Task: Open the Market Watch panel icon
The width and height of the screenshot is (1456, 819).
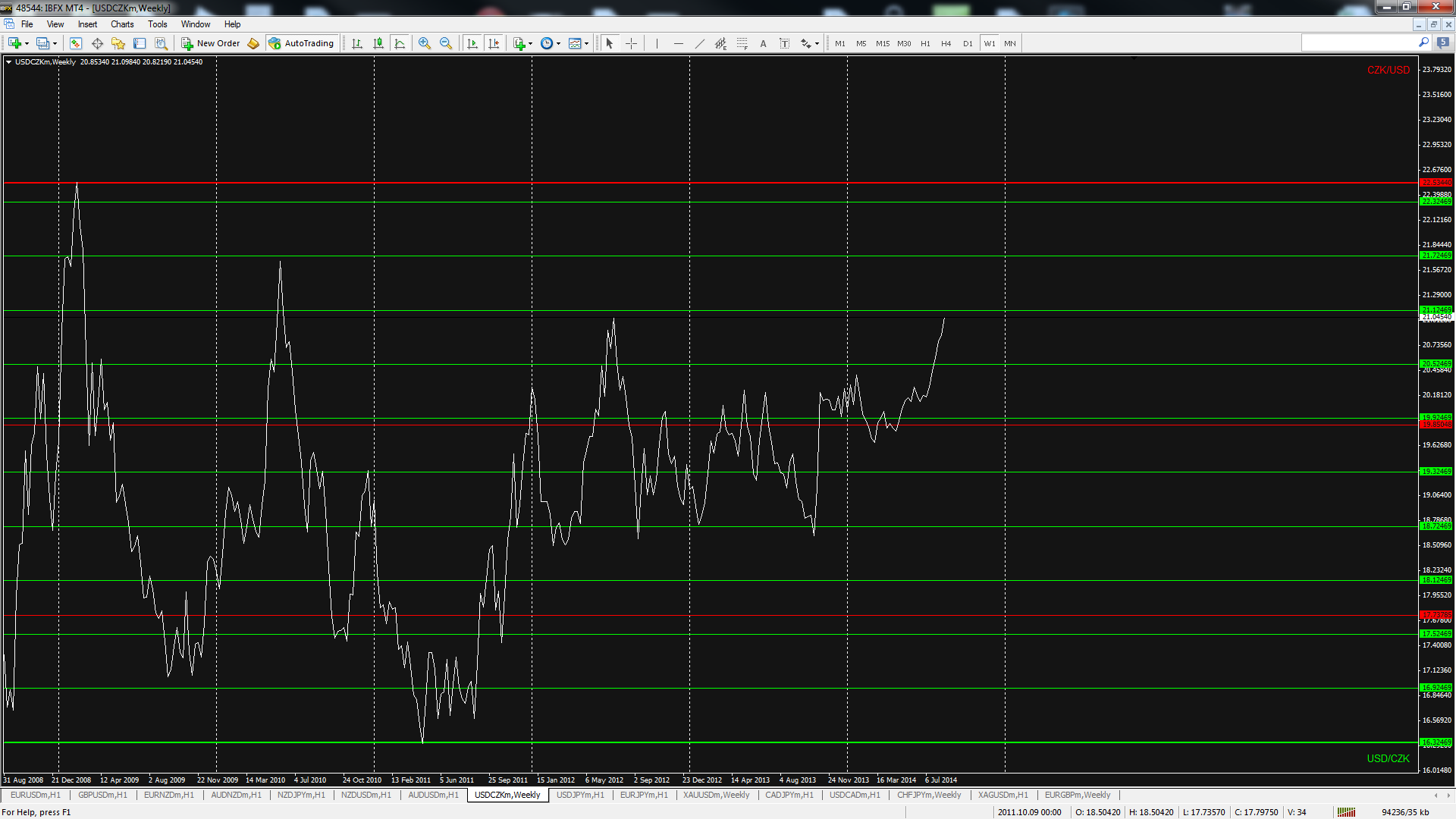Action: coord(76,43)
